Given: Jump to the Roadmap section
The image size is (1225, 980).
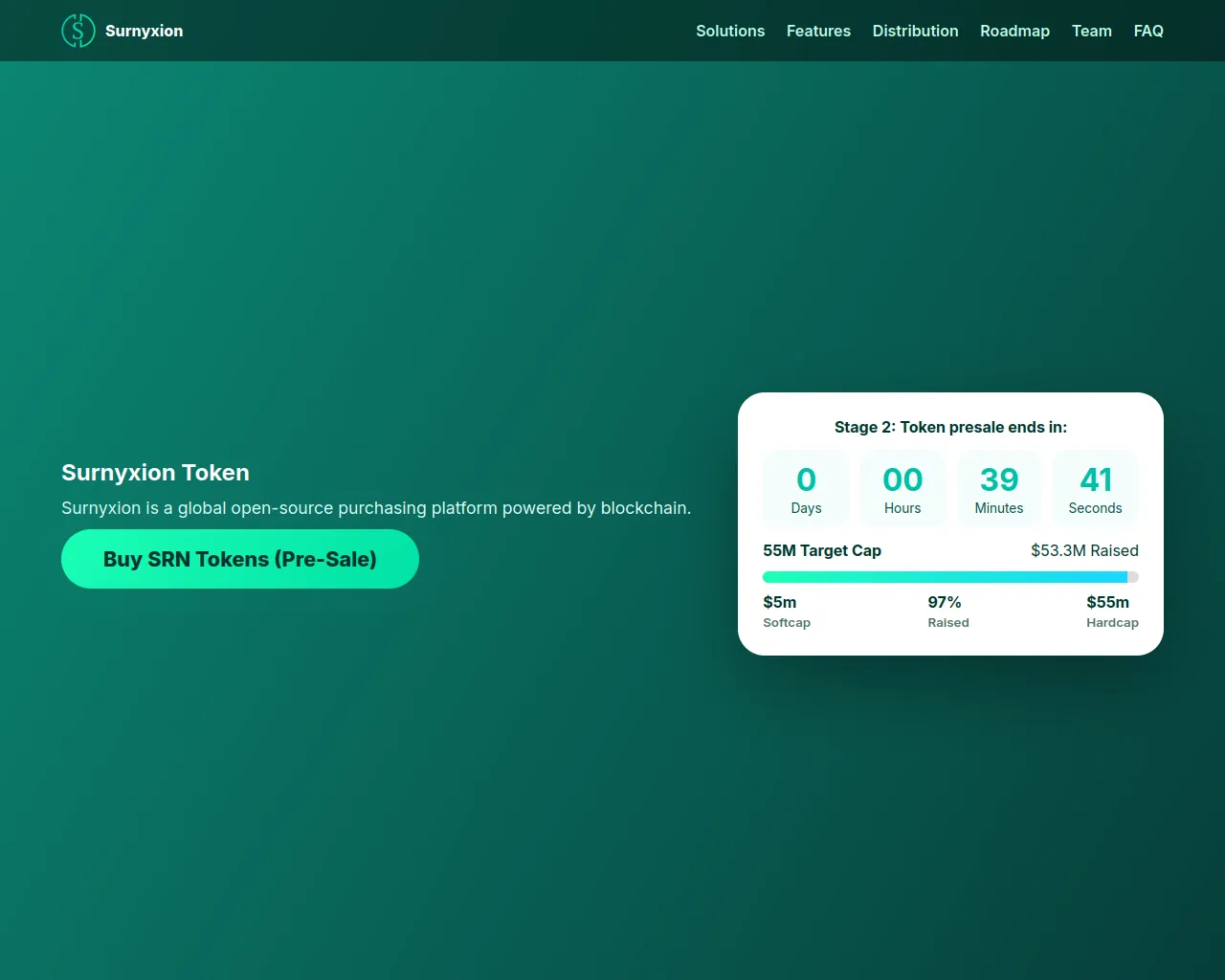Looking at the screenshot, I should click(x=1014, y=31).
